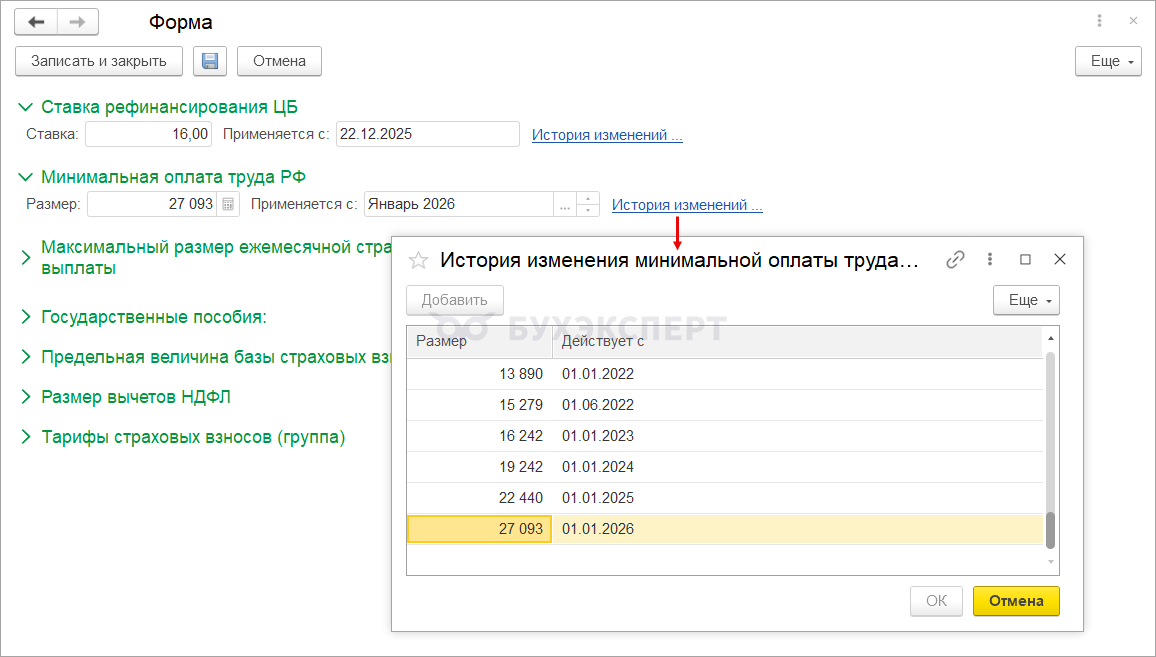This screenshot has width=1156, height=657.
Task: Click the month stepper beside Январь 2026
Action: [x=588, y=204]
